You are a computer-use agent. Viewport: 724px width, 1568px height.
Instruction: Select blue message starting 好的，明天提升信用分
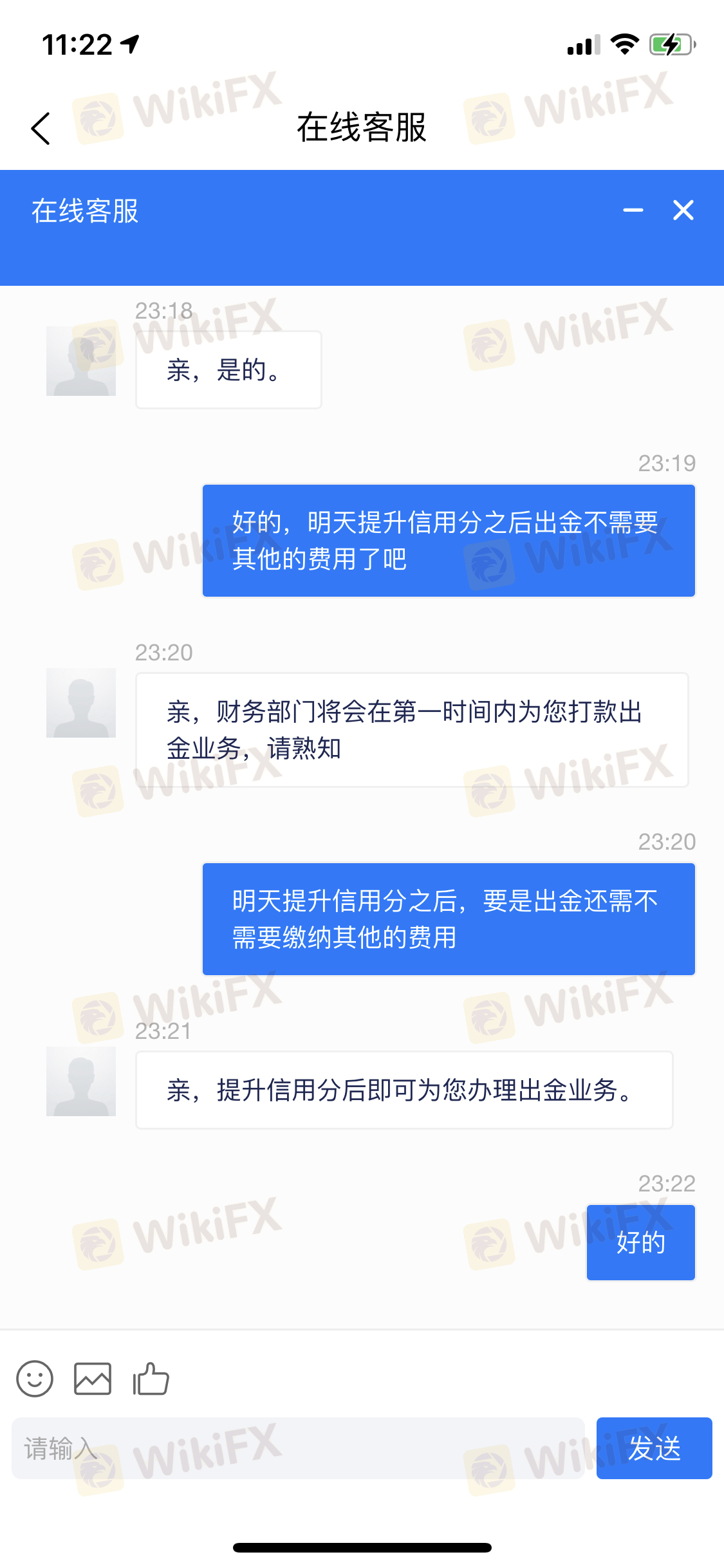click(449, 541)
